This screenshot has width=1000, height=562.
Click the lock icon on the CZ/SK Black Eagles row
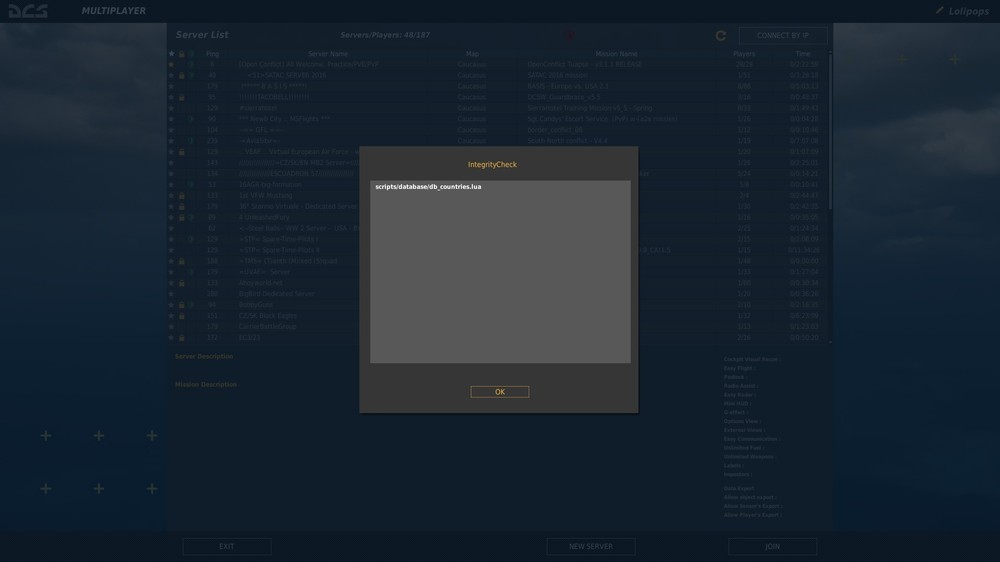click(x=181, y=316)
